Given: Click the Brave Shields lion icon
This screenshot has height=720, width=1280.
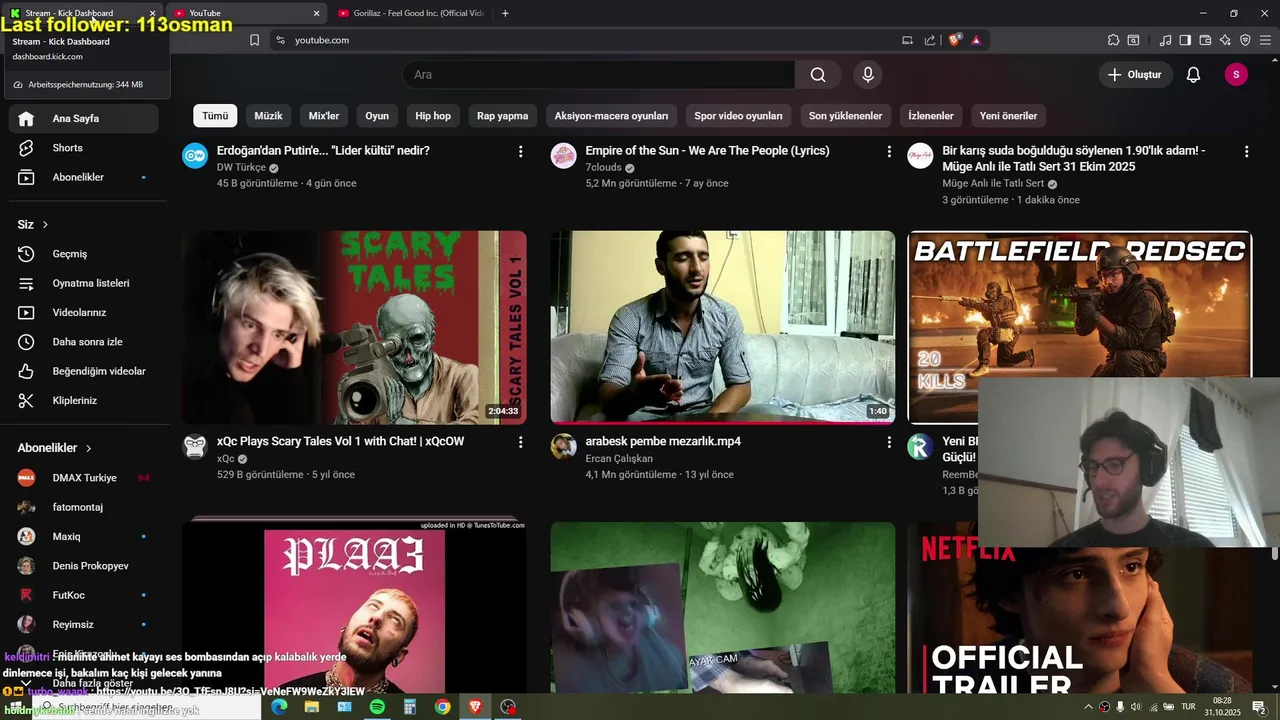Looking at the screenshot, I should pyautogui.click(x=955, y=40).
